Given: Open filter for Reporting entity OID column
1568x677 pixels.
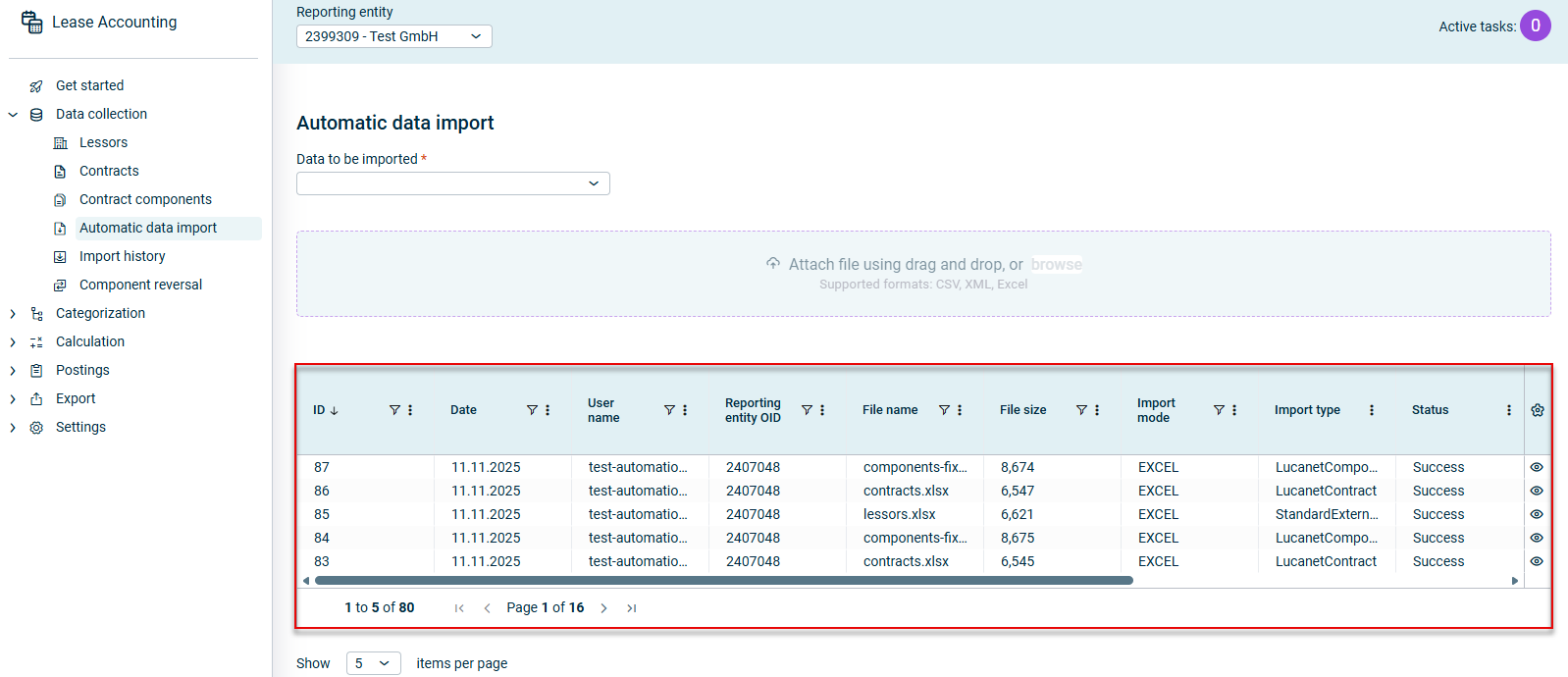Looking at the screenshot, I should tap(807, 410).
